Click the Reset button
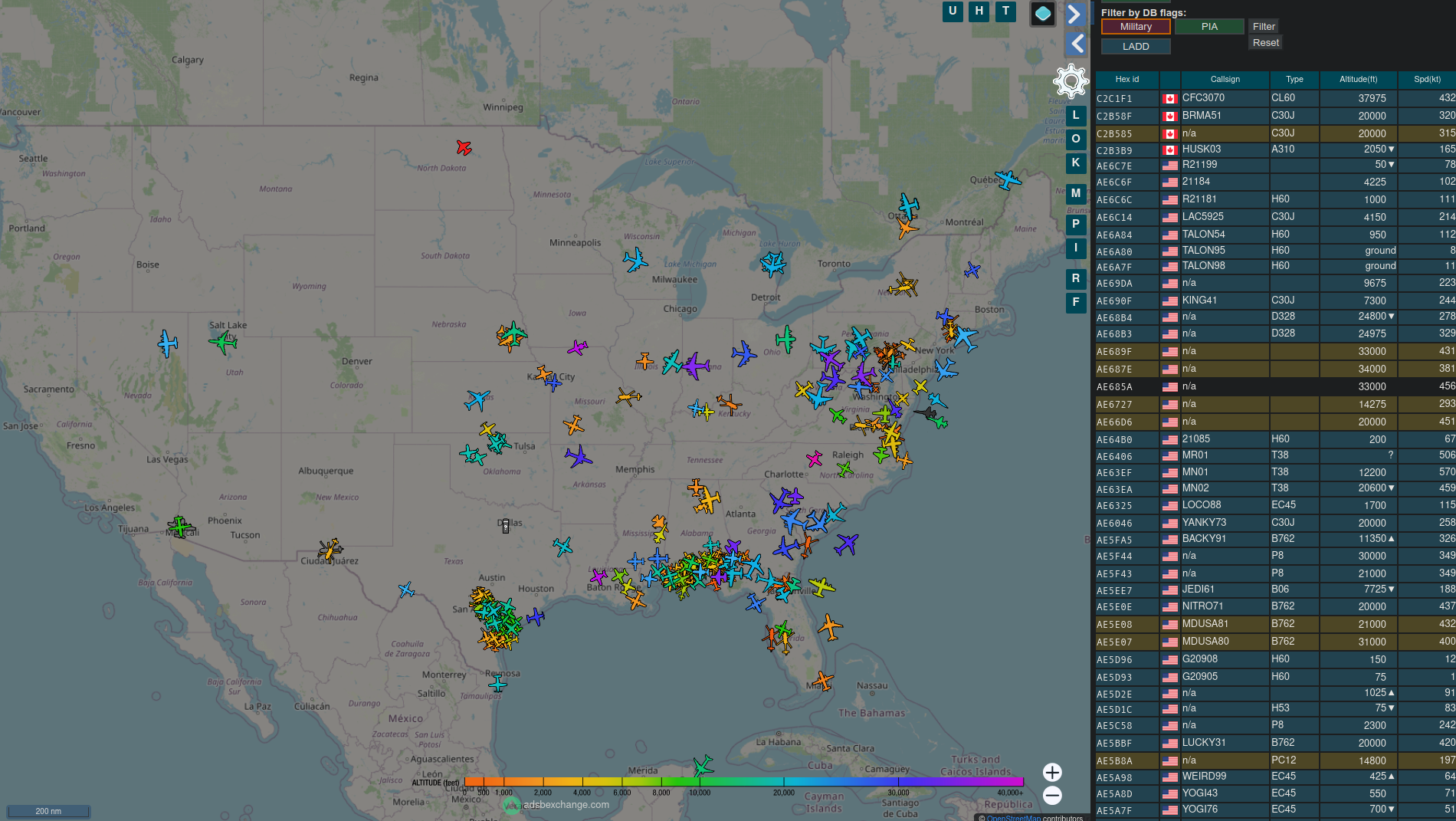The width and height of the screenshot is (1456, 821). (x=1266, y=43)
